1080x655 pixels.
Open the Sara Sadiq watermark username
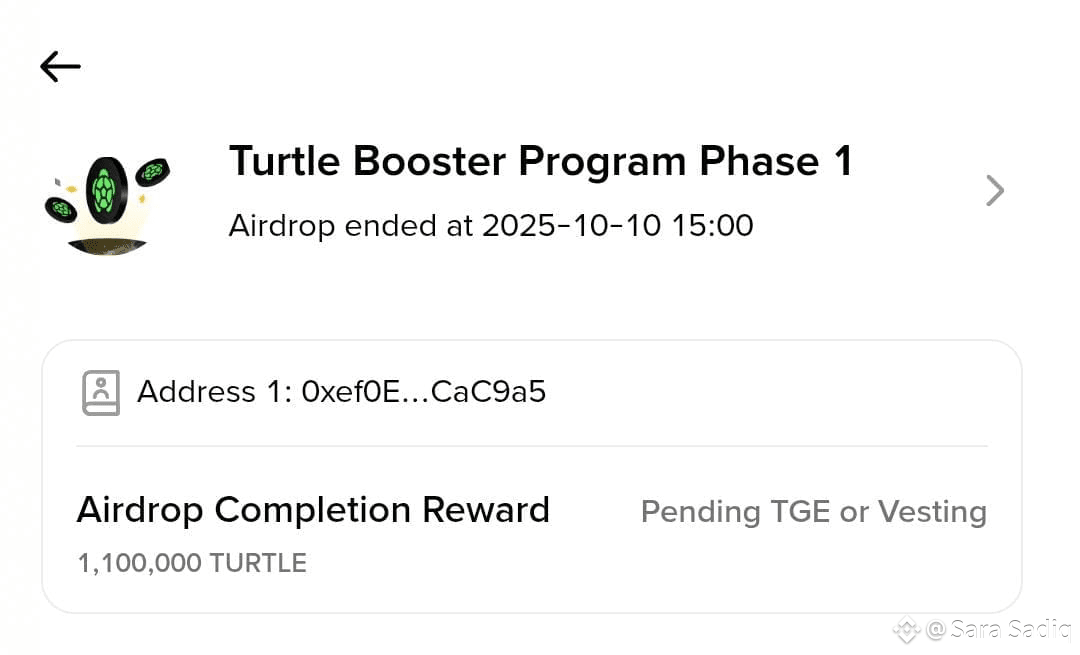(999, 629)
